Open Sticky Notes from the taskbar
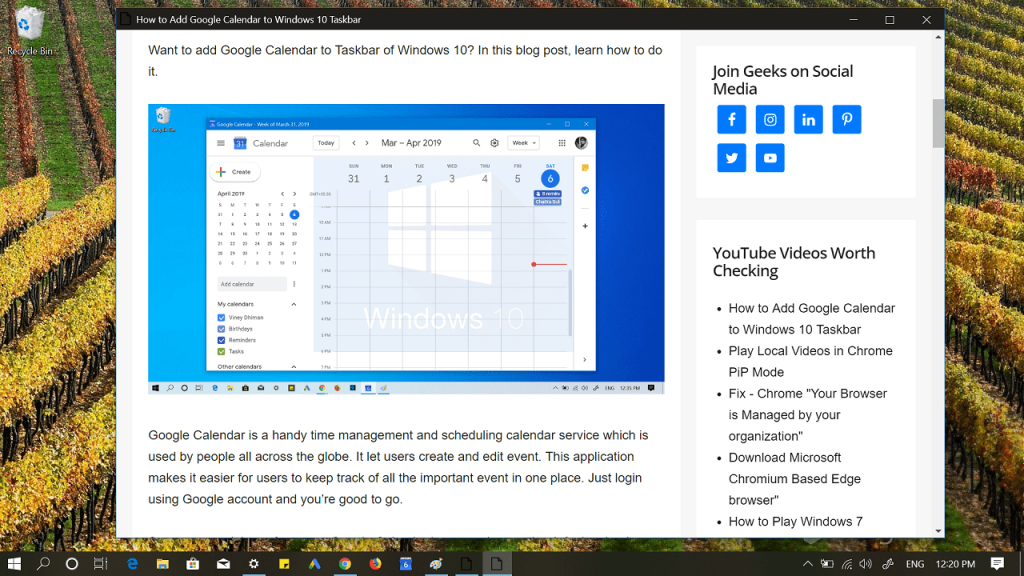 tap(284, 564)
